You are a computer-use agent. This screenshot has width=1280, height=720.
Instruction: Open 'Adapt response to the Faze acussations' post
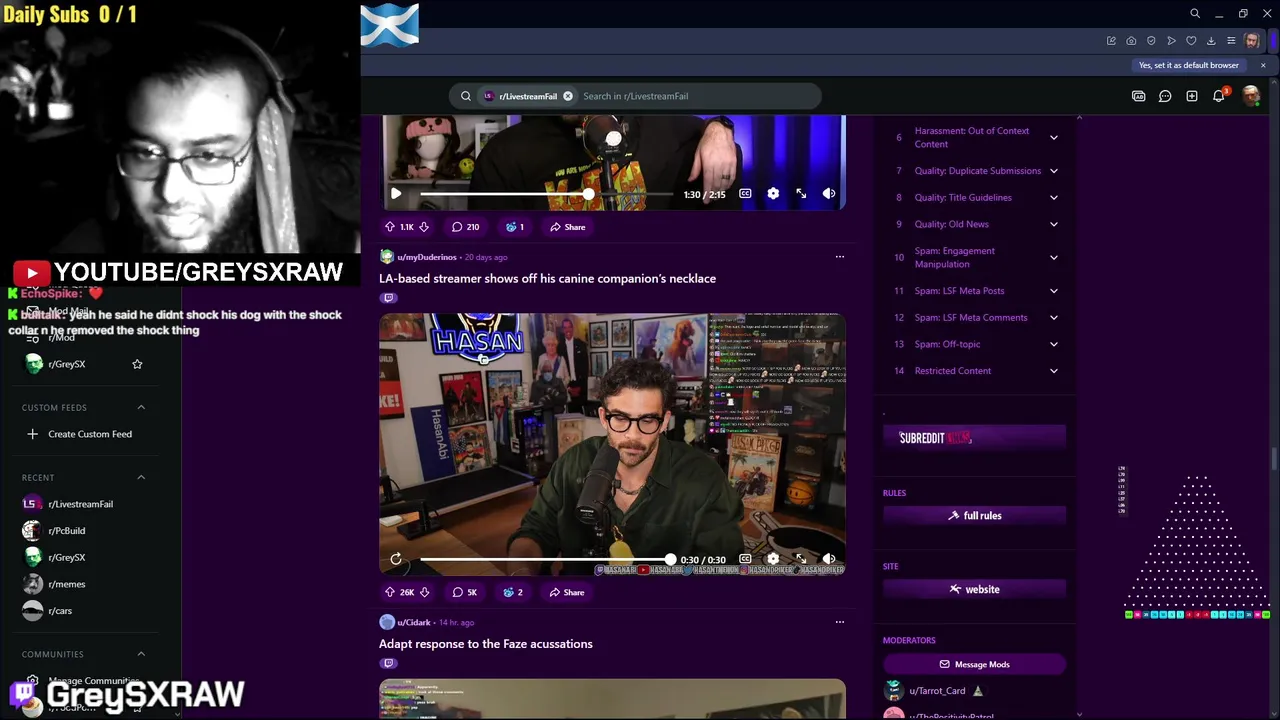click(486, 644)
